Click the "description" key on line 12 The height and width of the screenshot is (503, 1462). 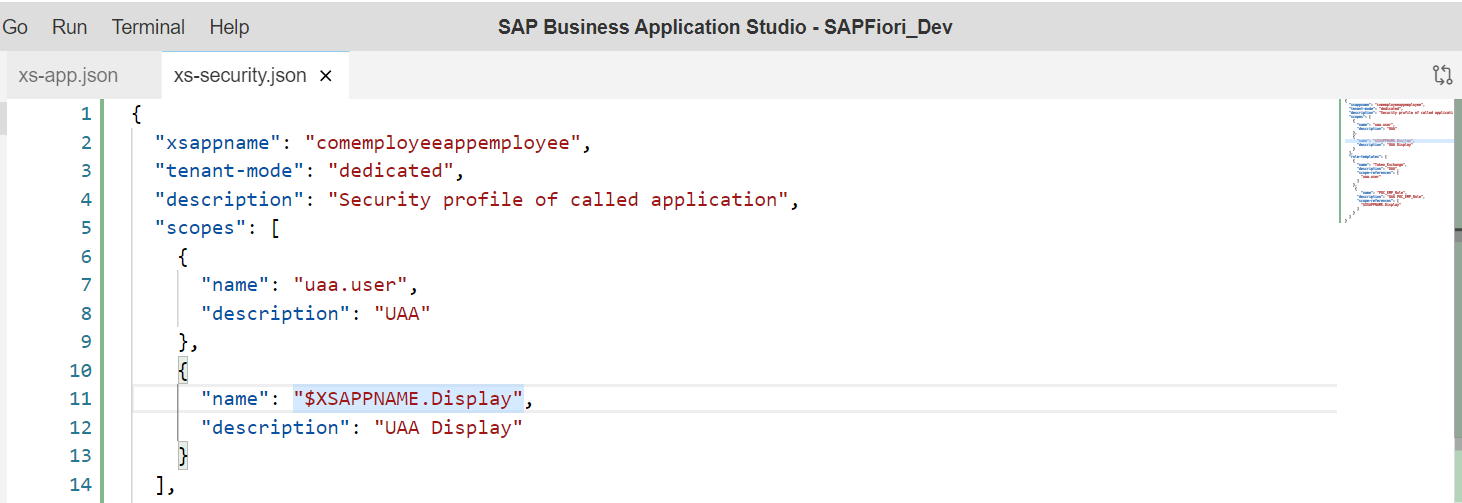click(x=276, y=428)
